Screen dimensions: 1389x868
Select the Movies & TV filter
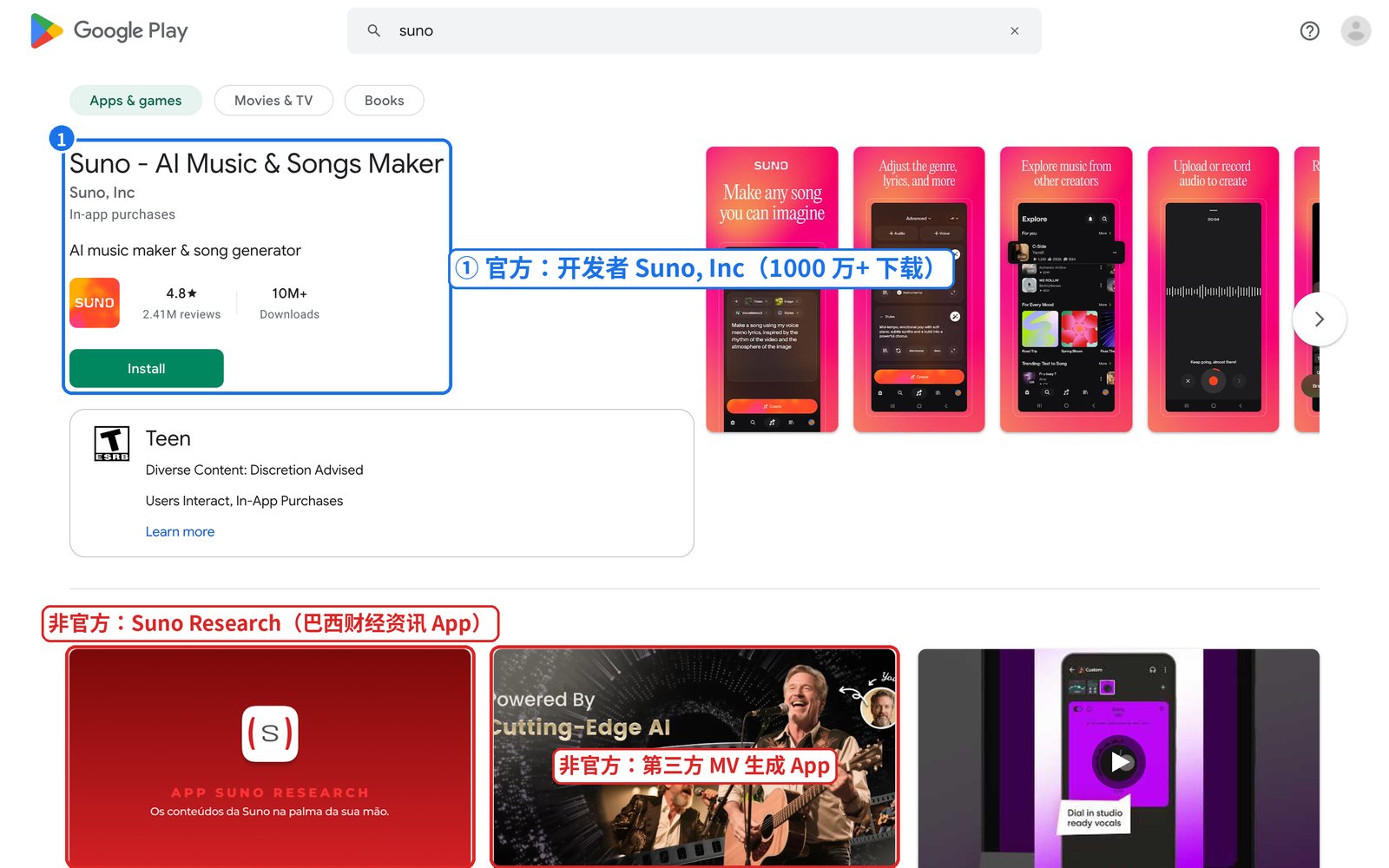click(273, 101)
